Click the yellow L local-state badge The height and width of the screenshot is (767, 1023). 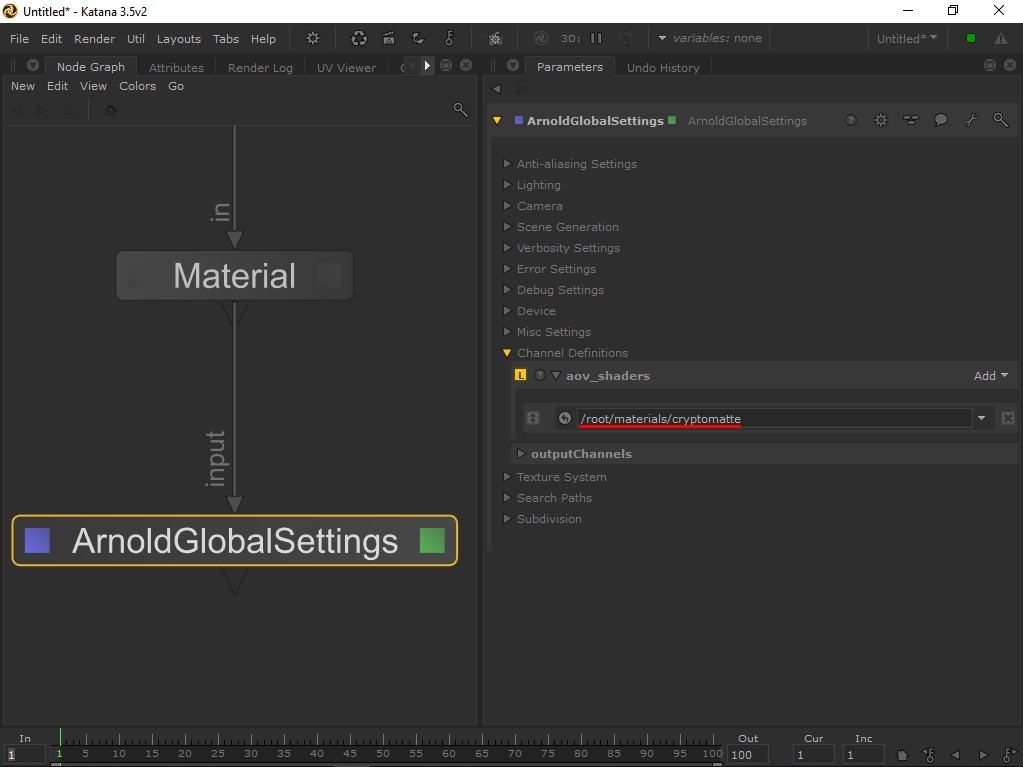coord(520,375)
